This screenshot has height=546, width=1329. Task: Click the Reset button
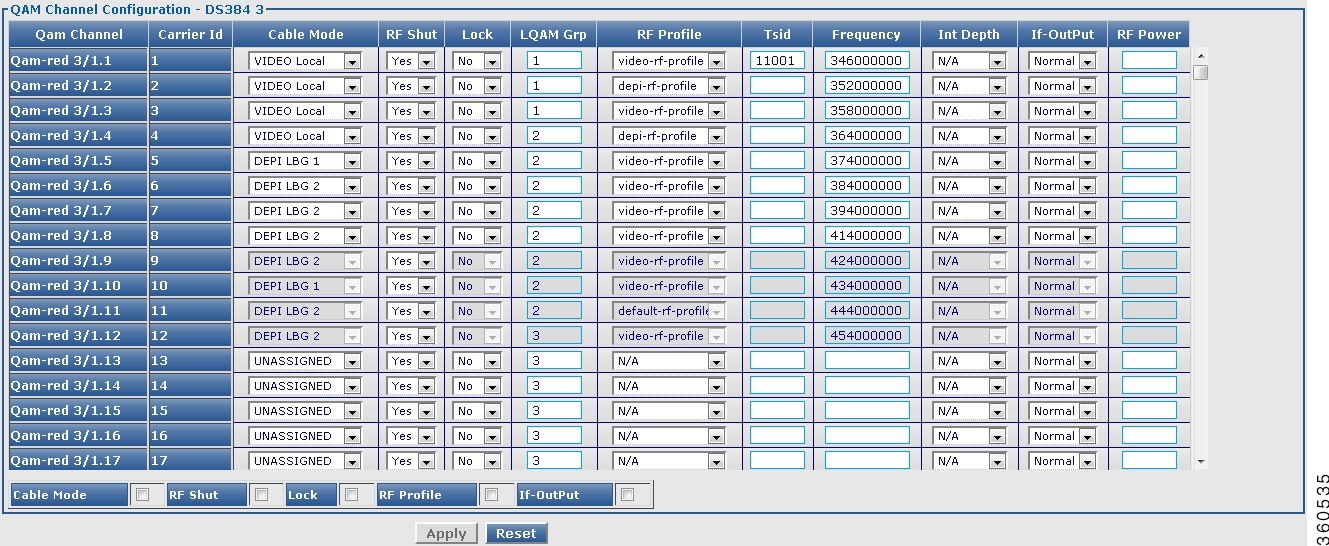[516, 533]
